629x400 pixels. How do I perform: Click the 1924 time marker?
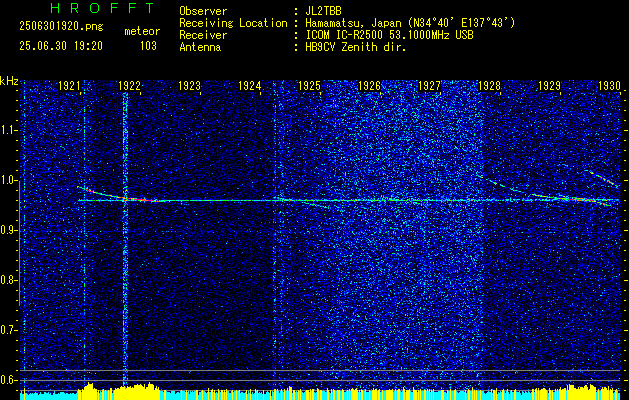250,85
